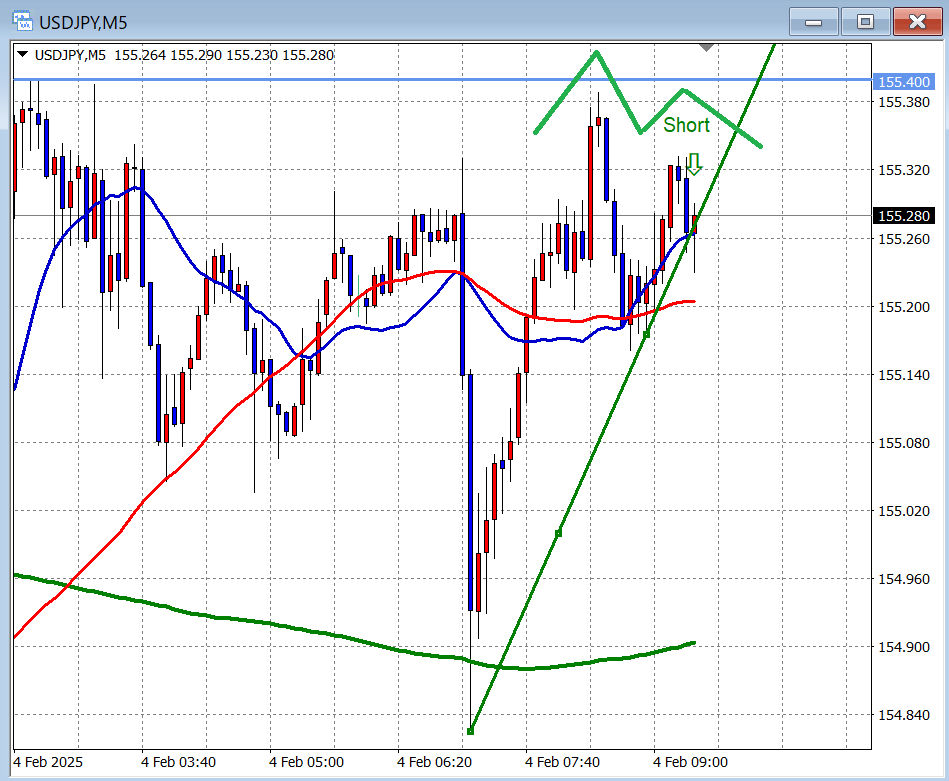Select the trendline anchor point at bottom start

470,731
